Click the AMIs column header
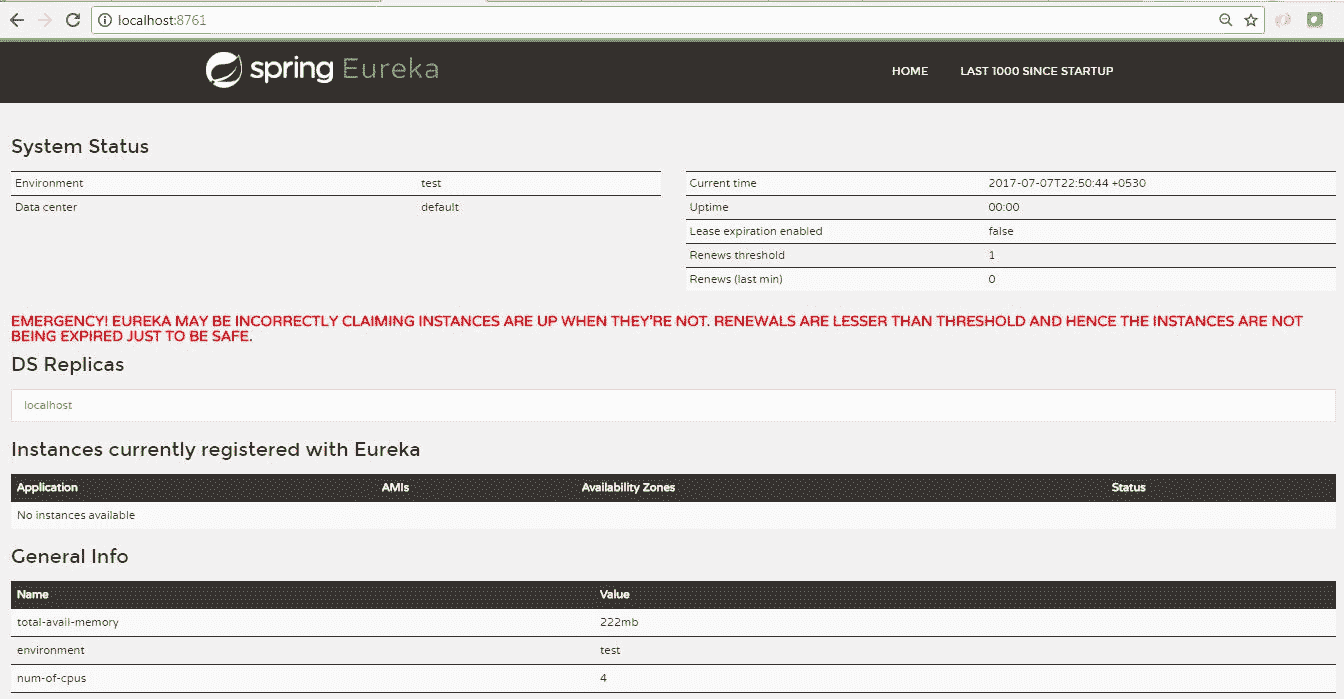This screenshot has width=1344, height=699. click(x=395, y=487)
